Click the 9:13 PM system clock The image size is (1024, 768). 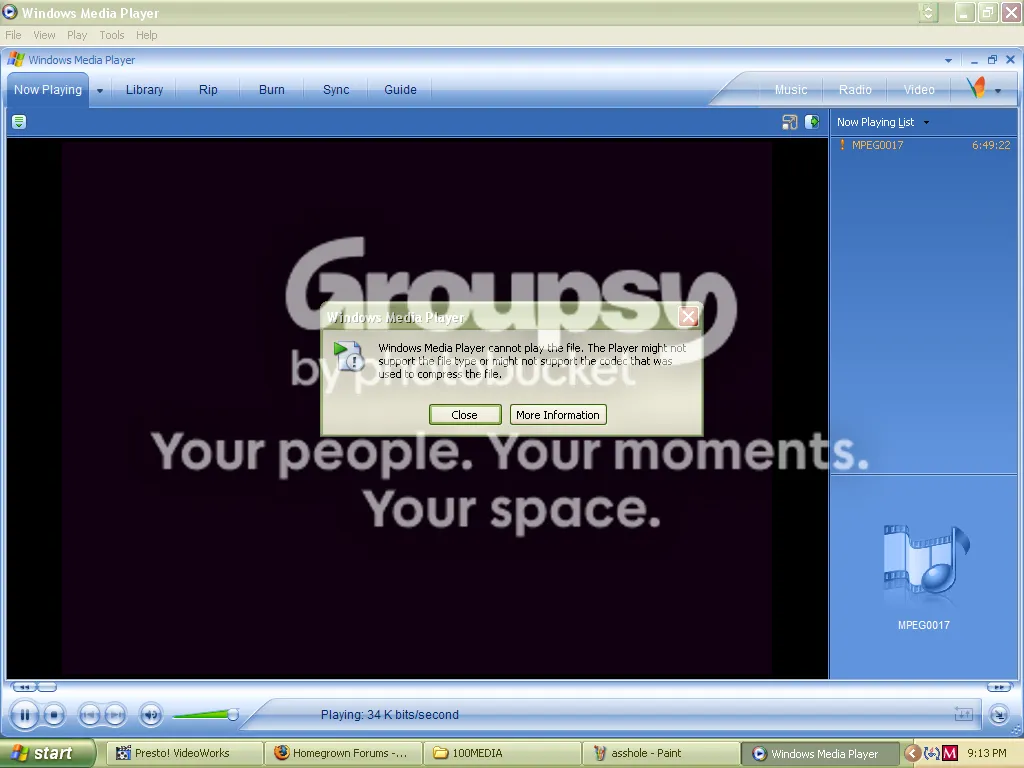coord(987,753)
